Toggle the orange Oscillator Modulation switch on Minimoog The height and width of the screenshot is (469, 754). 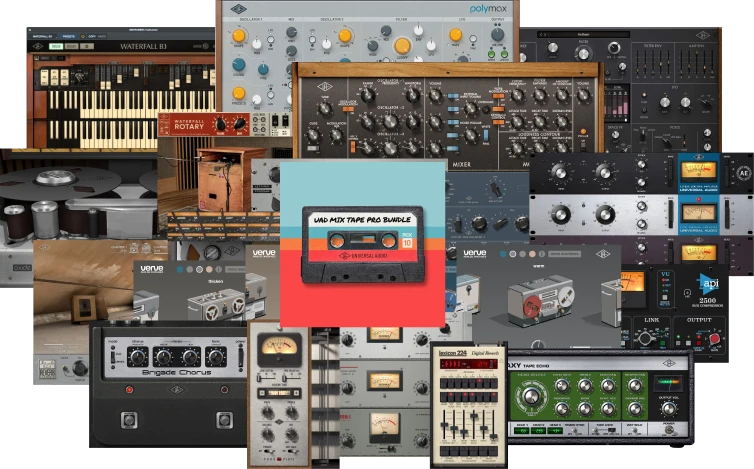347,109
